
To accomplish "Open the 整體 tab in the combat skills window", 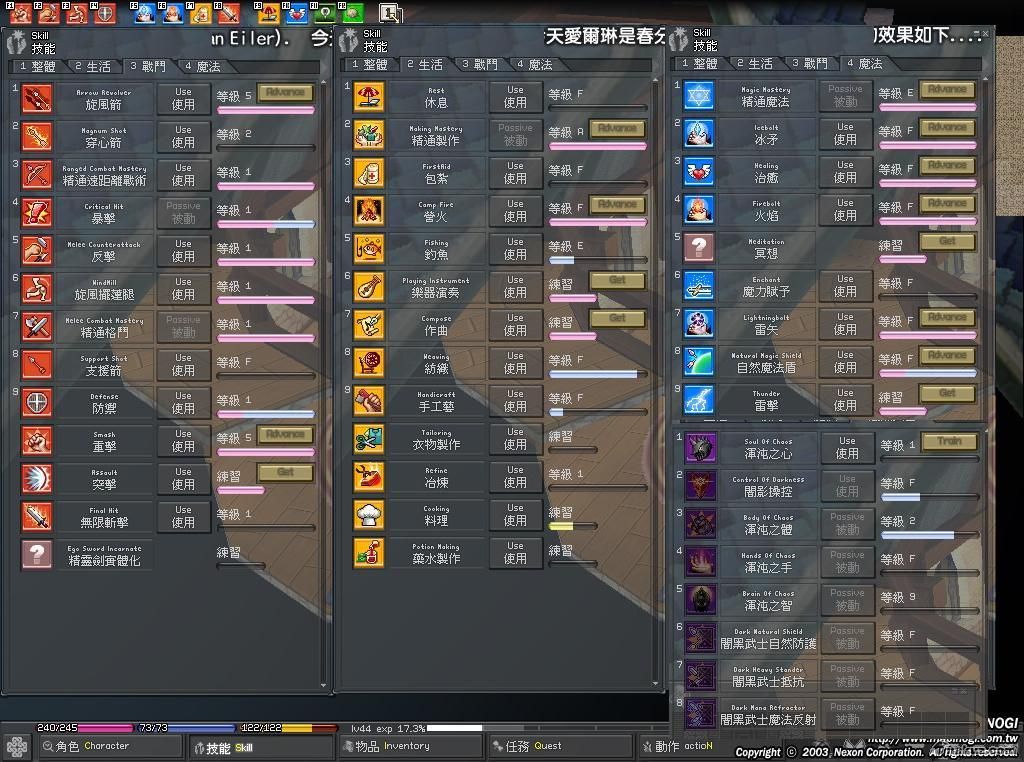I will (38, 67).
